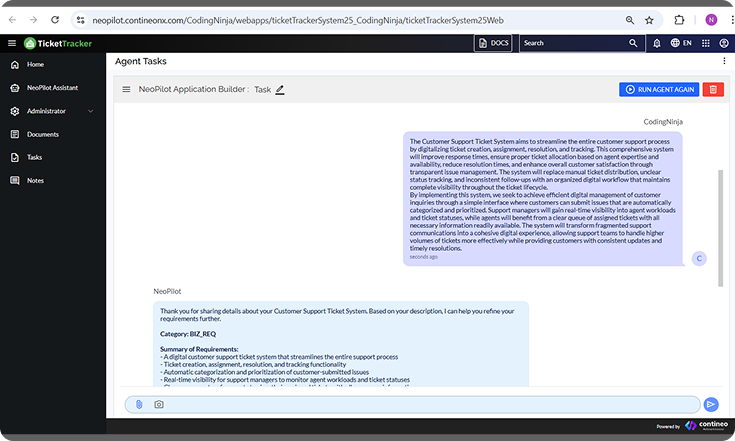Screen dimensions: 735x441
Task: Click the chat vertical scrollbar
Action: click(x=720, y=228)
